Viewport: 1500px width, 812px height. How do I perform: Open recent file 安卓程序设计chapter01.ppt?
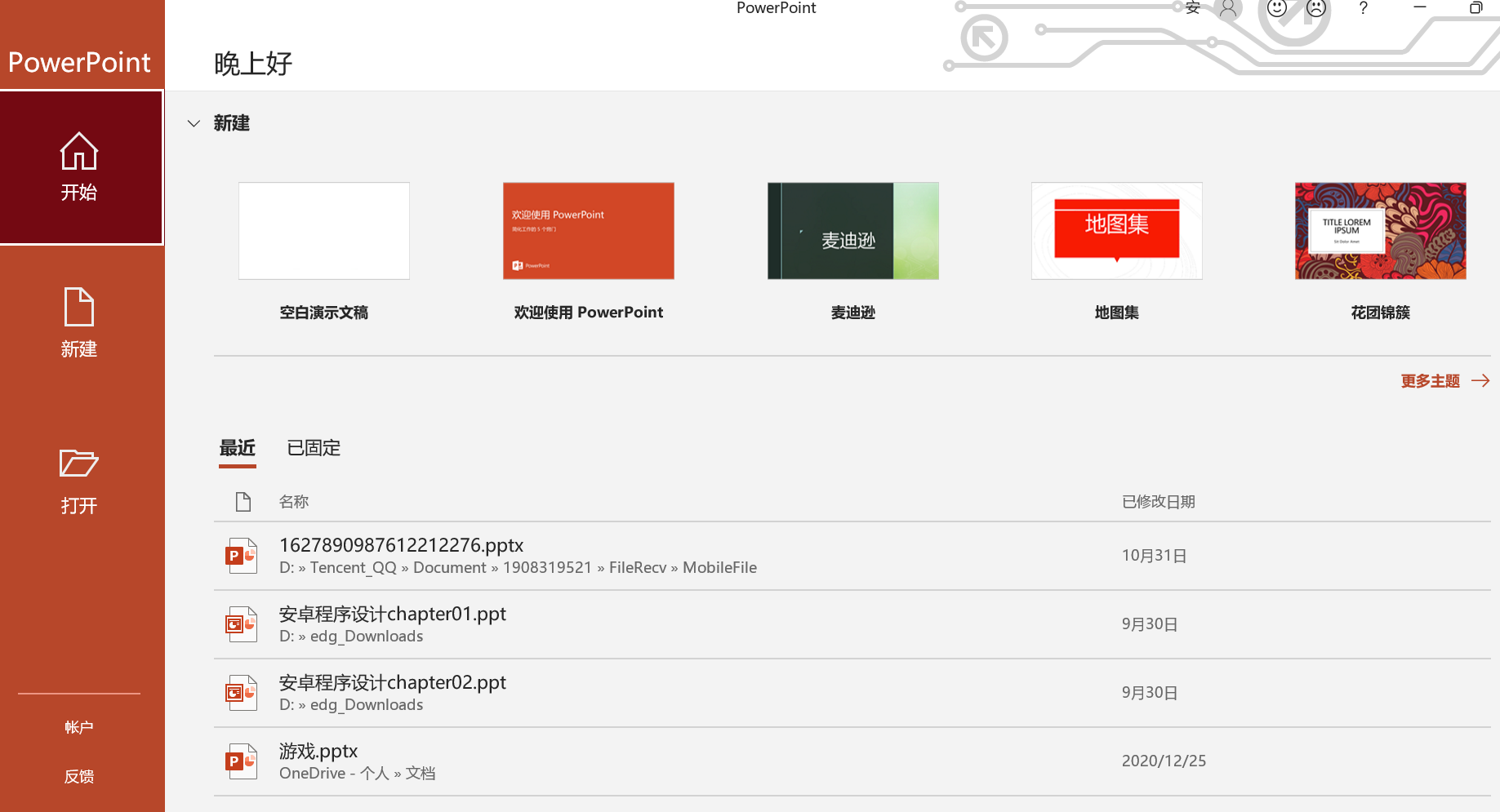393,615
